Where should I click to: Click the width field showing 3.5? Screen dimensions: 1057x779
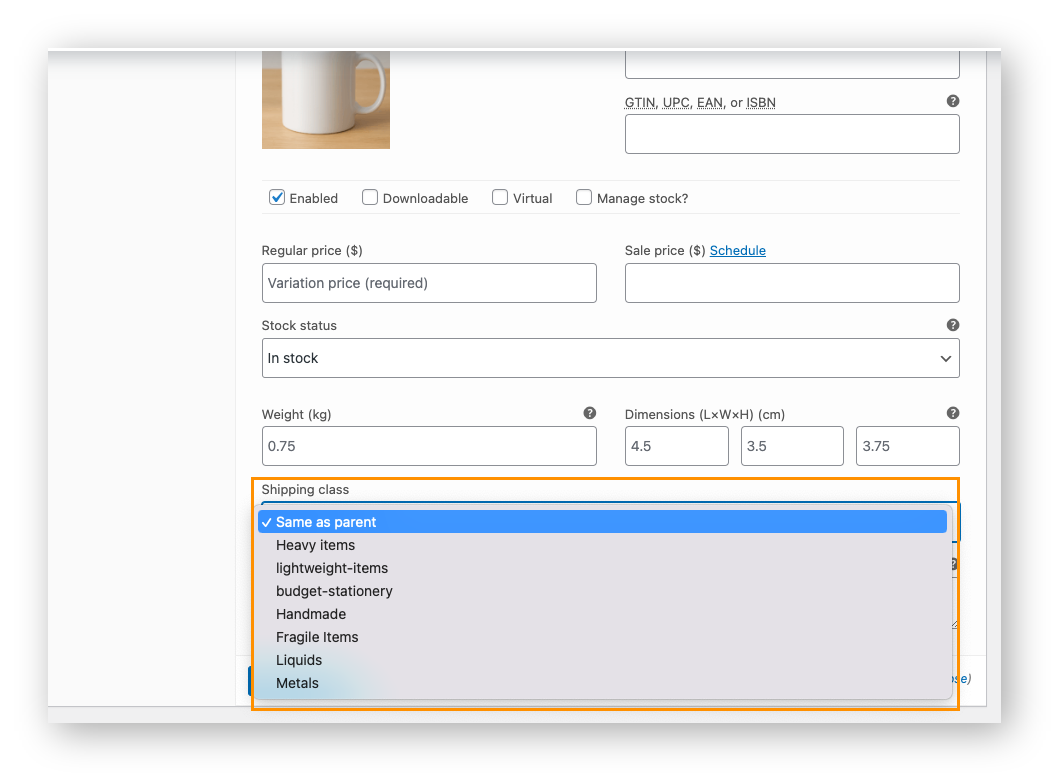[792, 446]
